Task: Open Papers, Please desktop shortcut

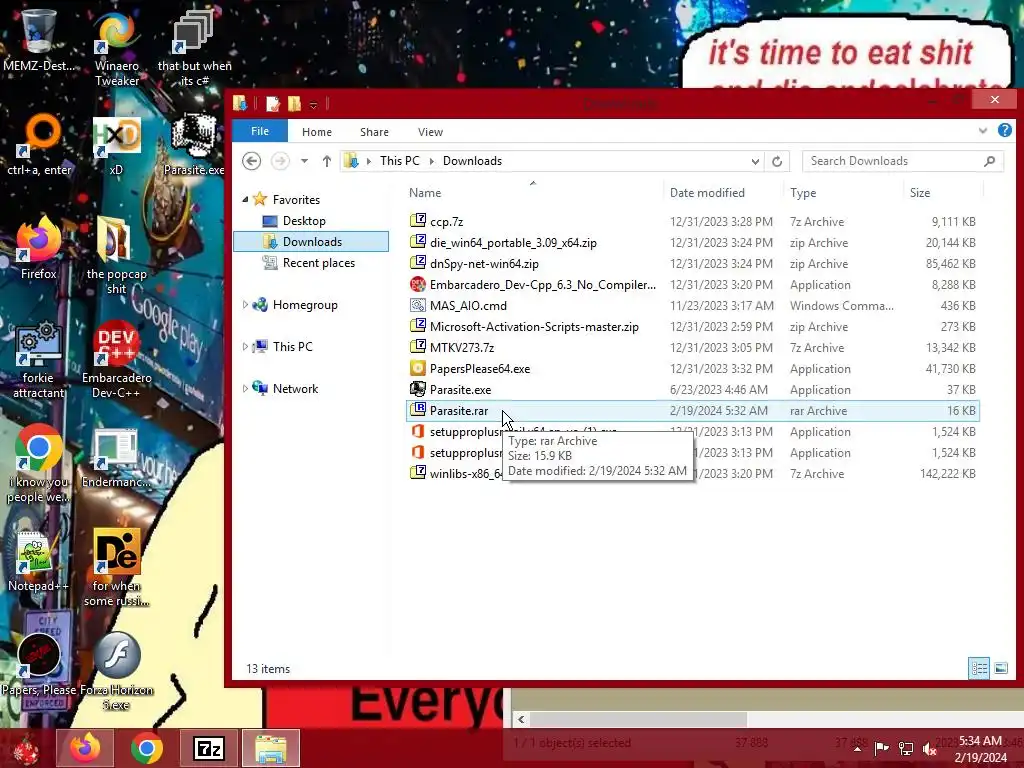Action: pyautogui.click(x=39, y=665)
